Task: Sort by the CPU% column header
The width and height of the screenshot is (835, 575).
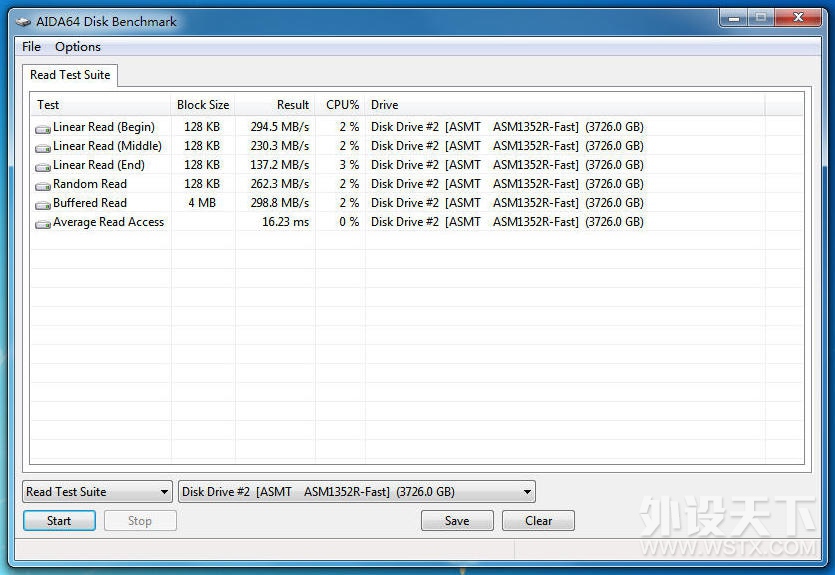Action: click(340, 105)
